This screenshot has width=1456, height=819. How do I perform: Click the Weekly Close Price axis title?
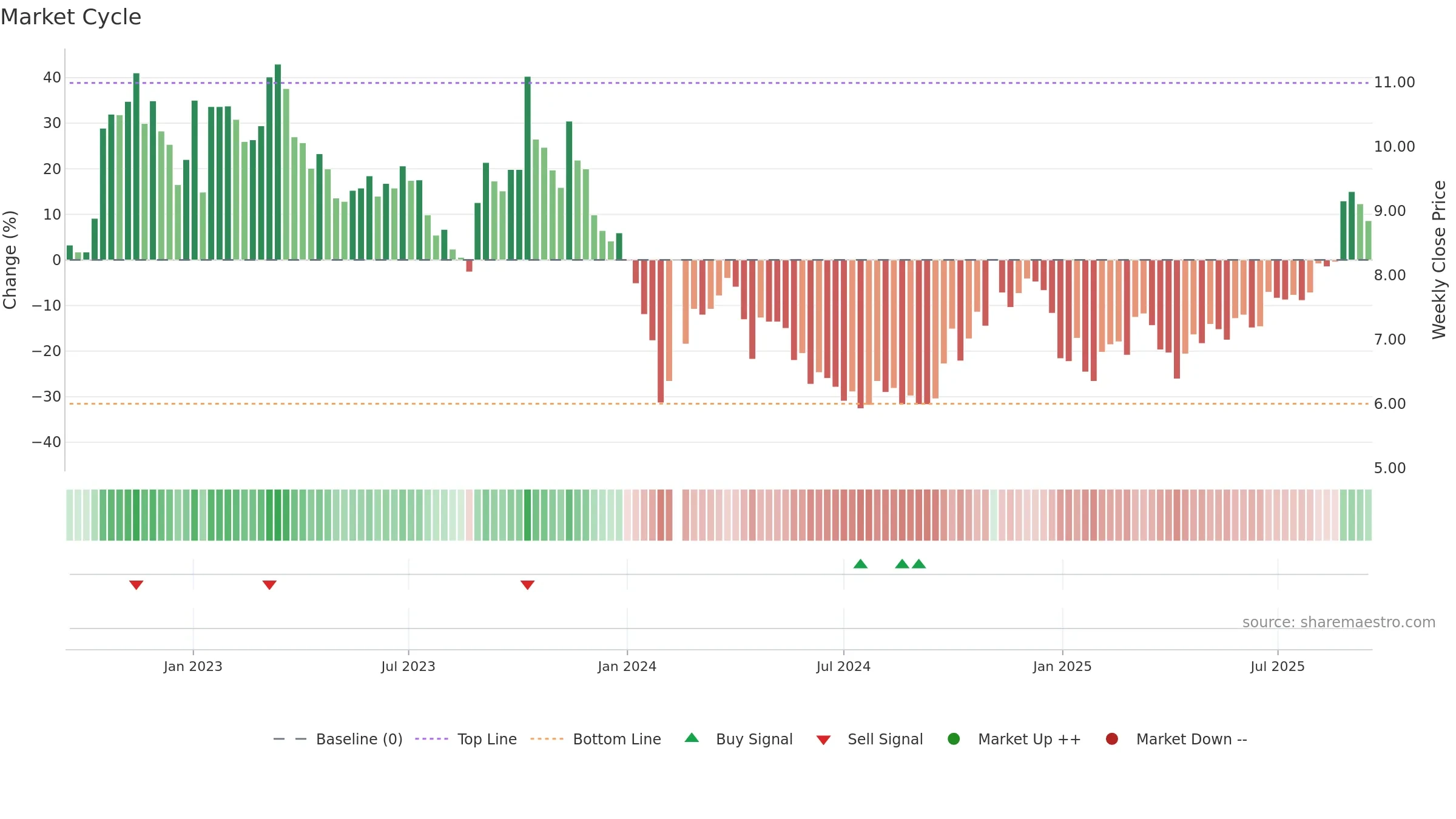point(1439,260)
